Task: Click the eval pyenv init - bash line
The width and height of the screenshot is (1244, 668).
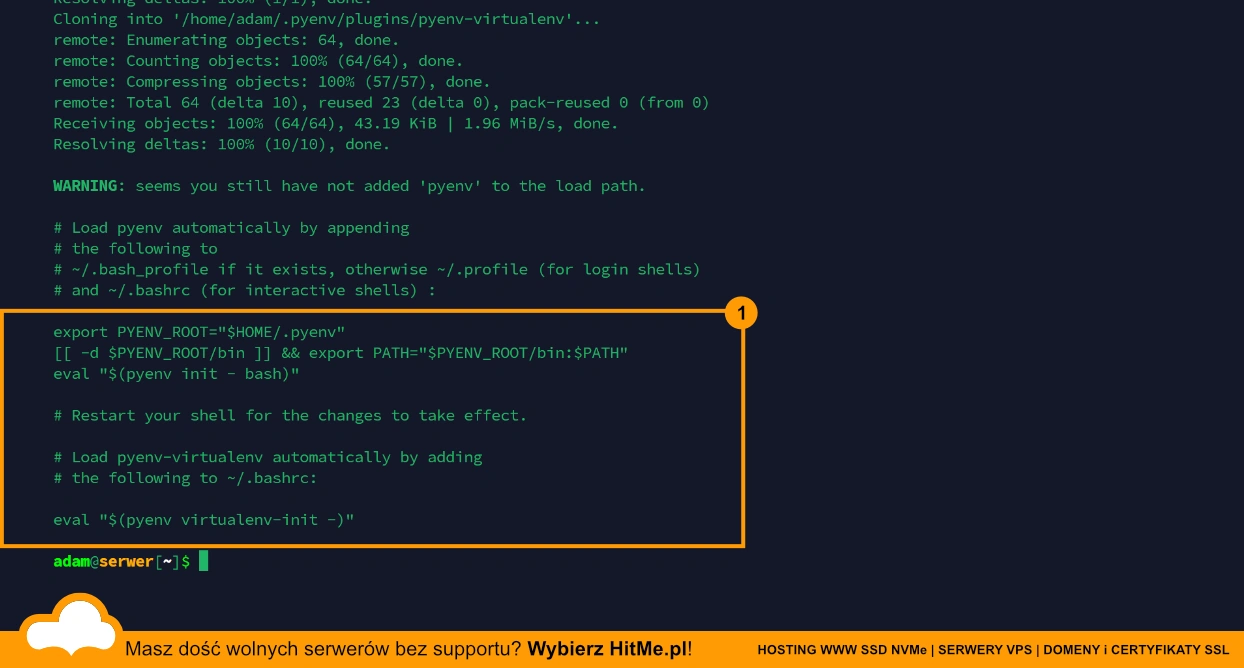Action: click(176, 374)
